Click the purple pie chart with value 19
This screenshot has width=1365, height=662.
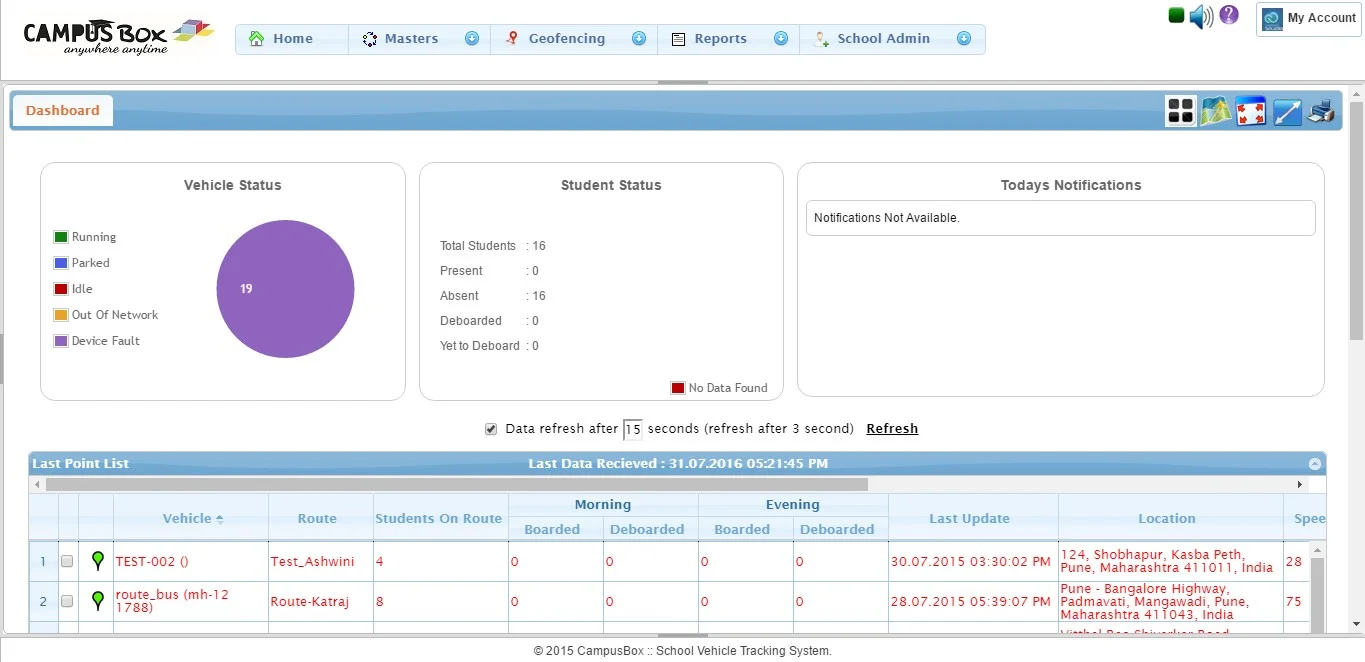coord(286,289)
